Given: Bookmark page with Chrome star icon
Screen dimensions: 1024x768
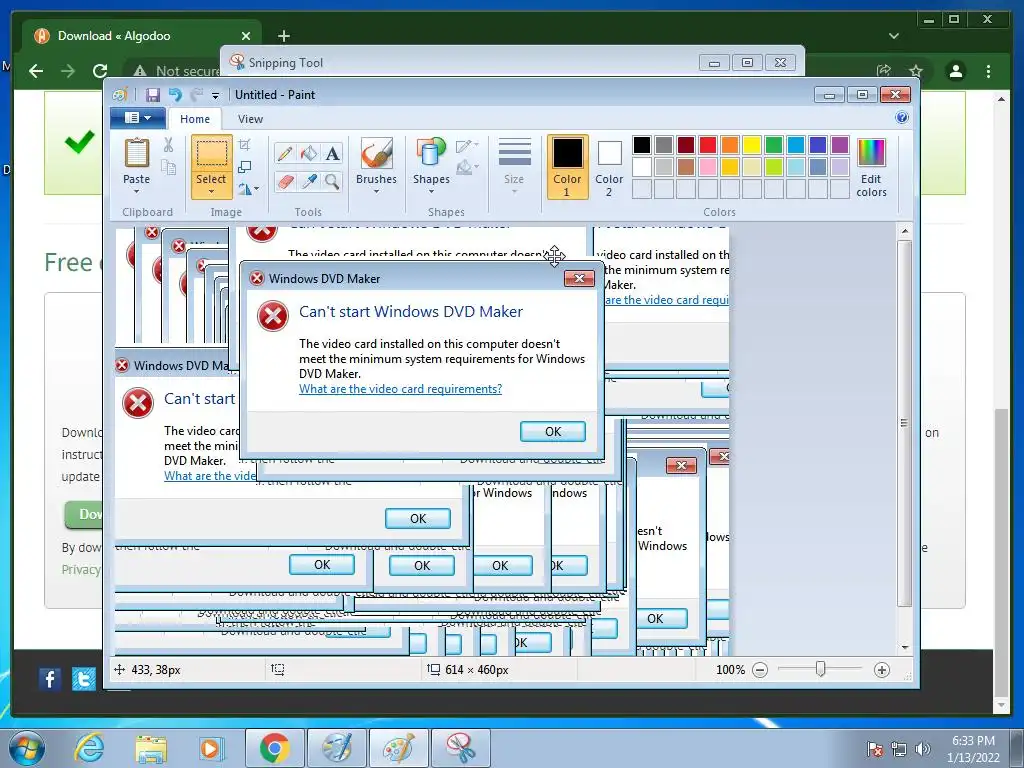Looking at the screenshot, I should pyautogui.click(x=916, y=71).
